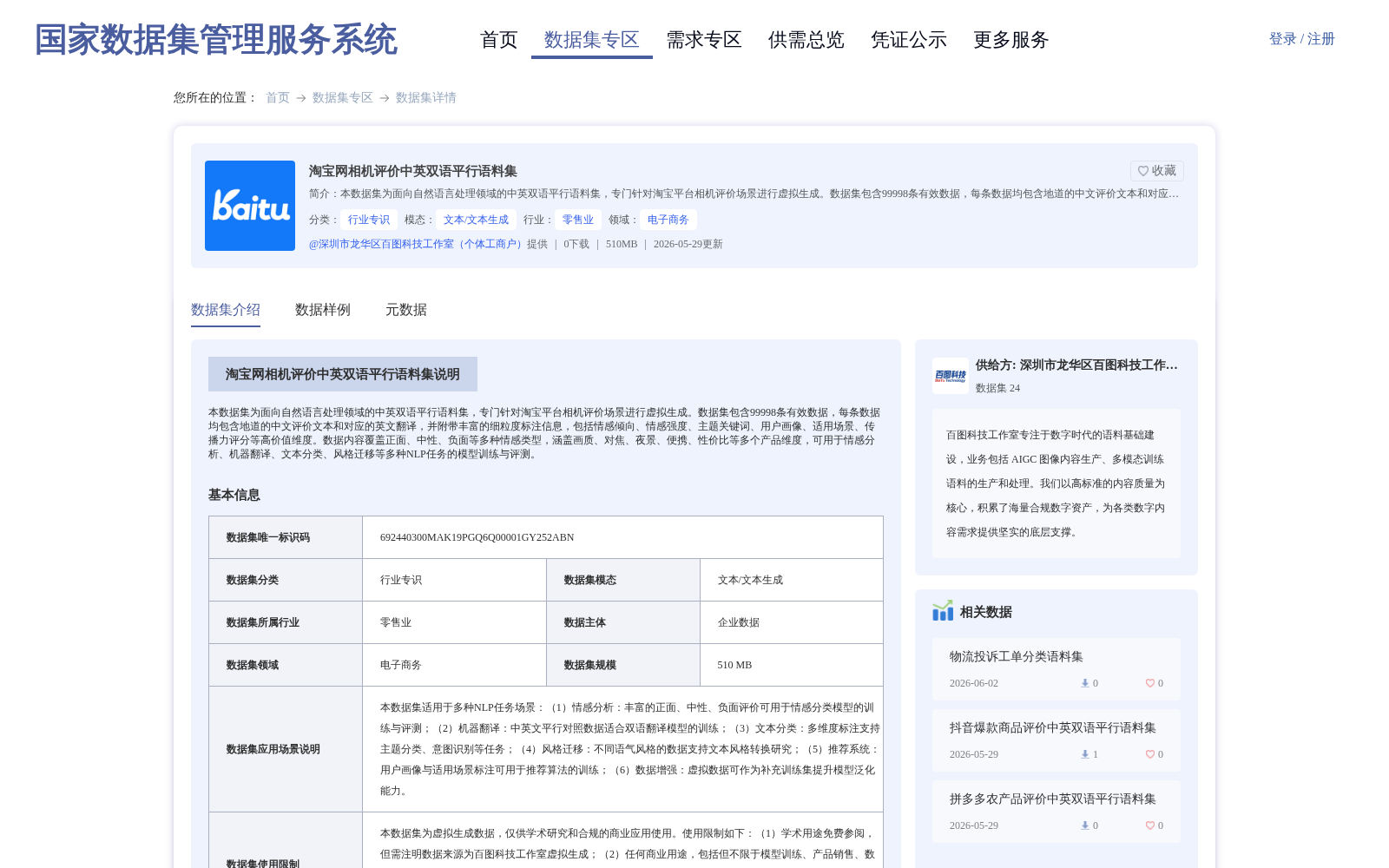
Task: Click download icon for 物流投诉工单分类语料集
Action: (1084, 683)
